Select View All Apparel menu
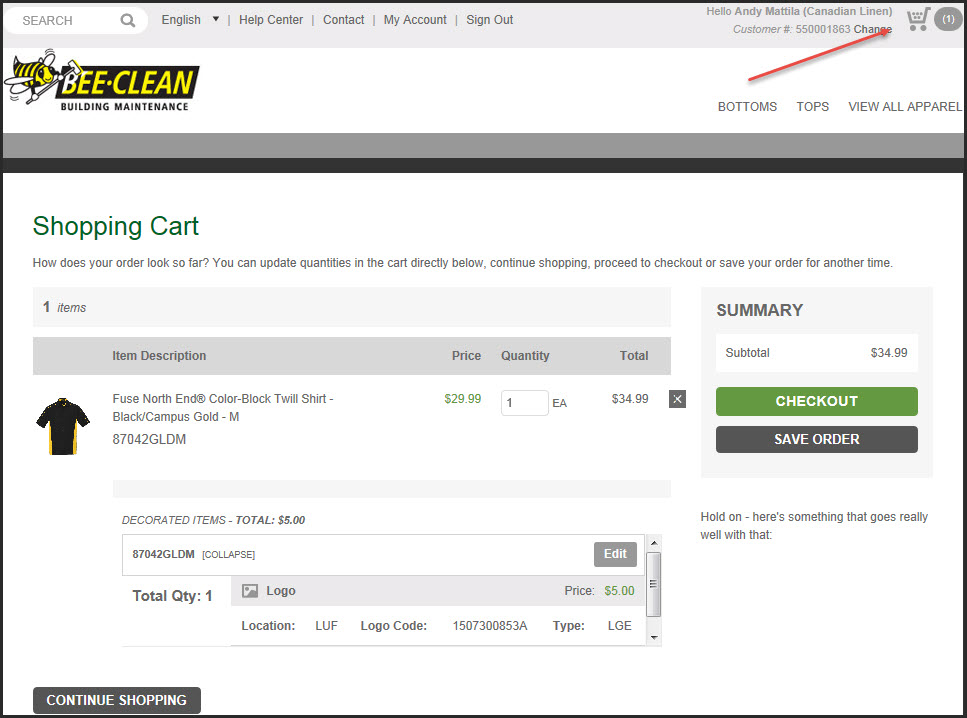 [904, 107]
